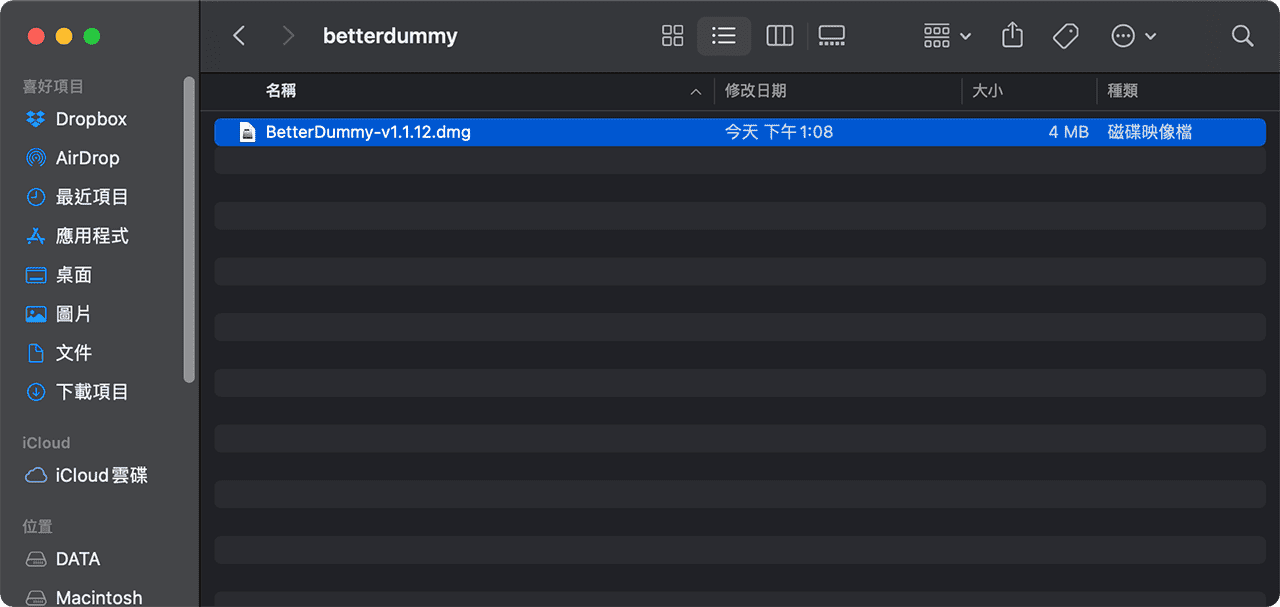
Task: Switch to icon grid view
Action: pos(672,35)
